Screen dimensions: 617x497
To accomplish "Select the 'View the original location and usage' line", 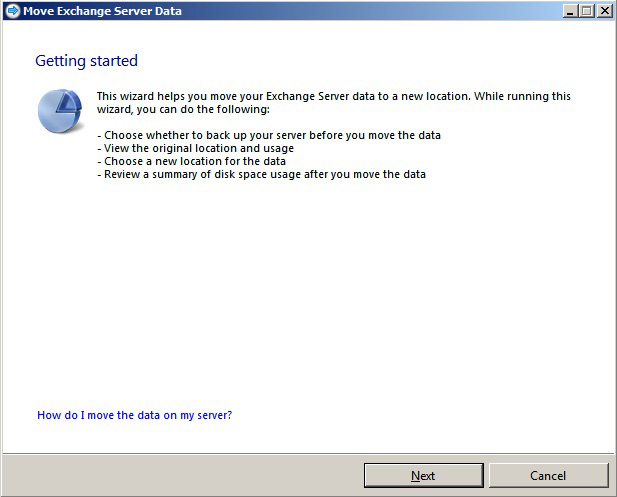I will (x=195, y=148).
